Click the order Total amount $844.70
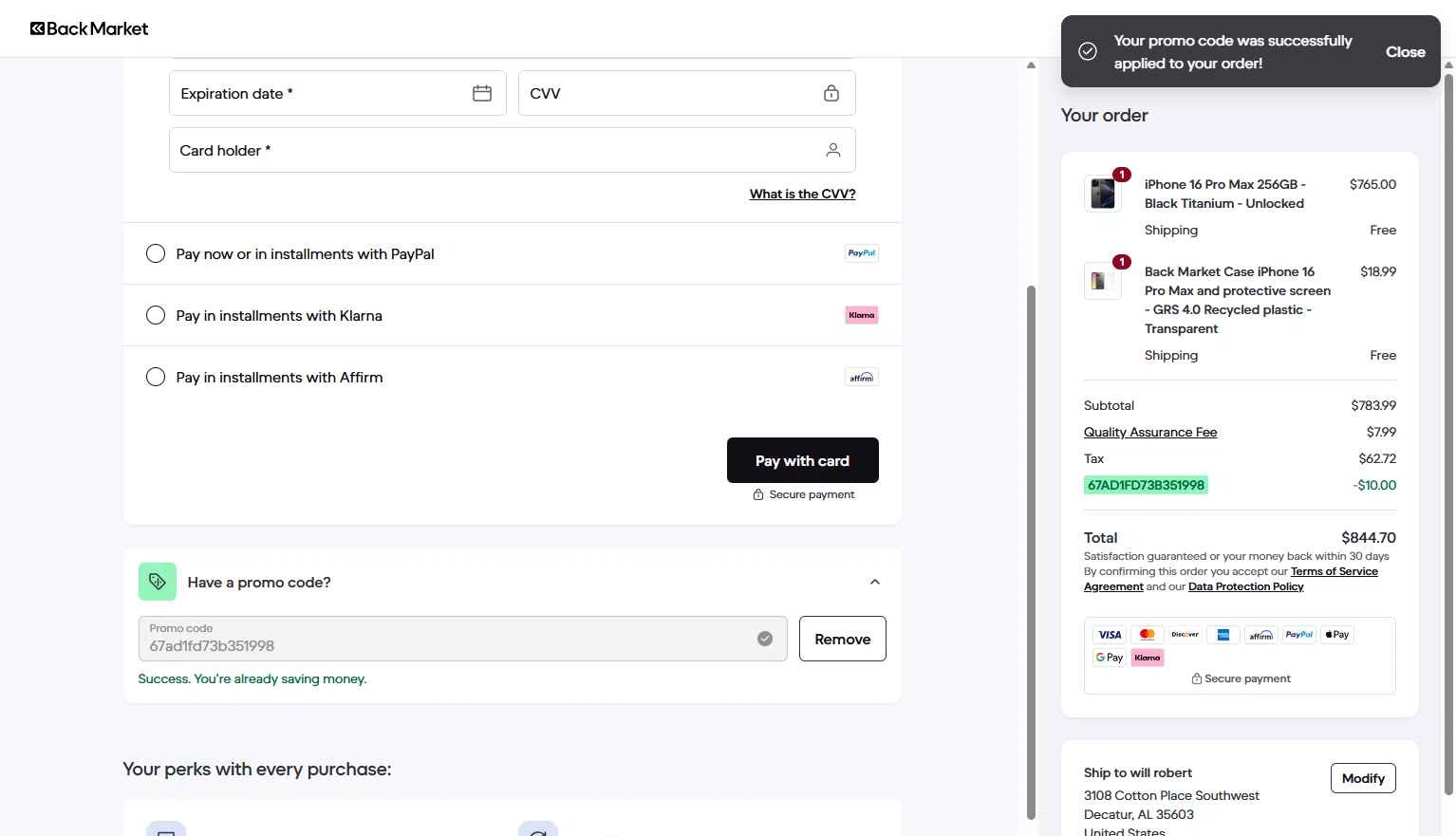Screen dimensions: 1456x836 (x=1369, y=537)
